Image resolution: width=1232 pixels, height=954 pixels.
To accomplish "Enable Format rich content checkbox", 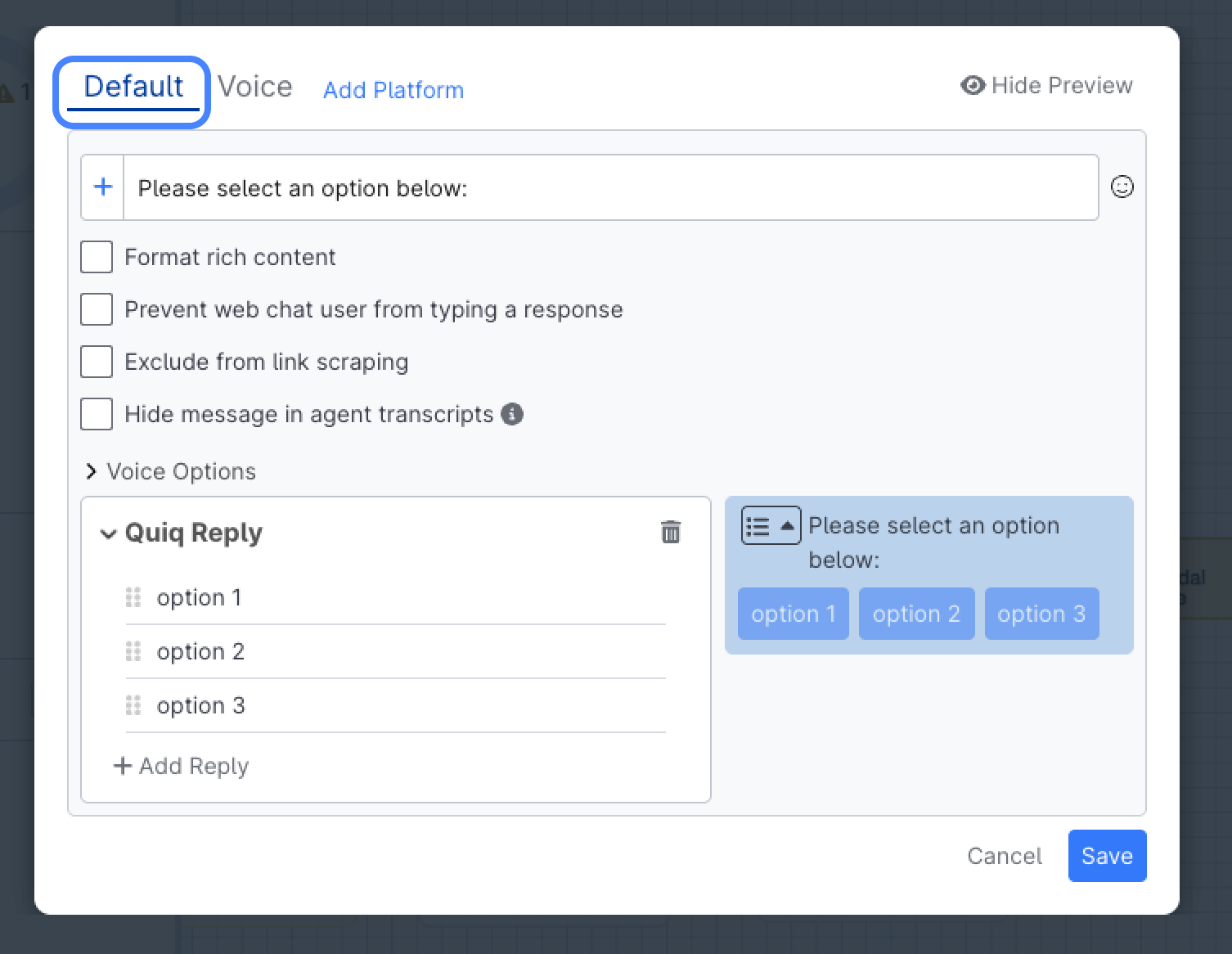I will click(x=97, y=257).
